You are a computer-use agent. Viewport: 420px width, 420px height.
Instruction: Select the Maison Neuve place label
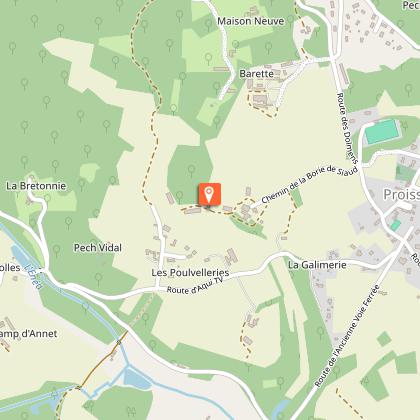pyautogui.click(x=251, y=21)
